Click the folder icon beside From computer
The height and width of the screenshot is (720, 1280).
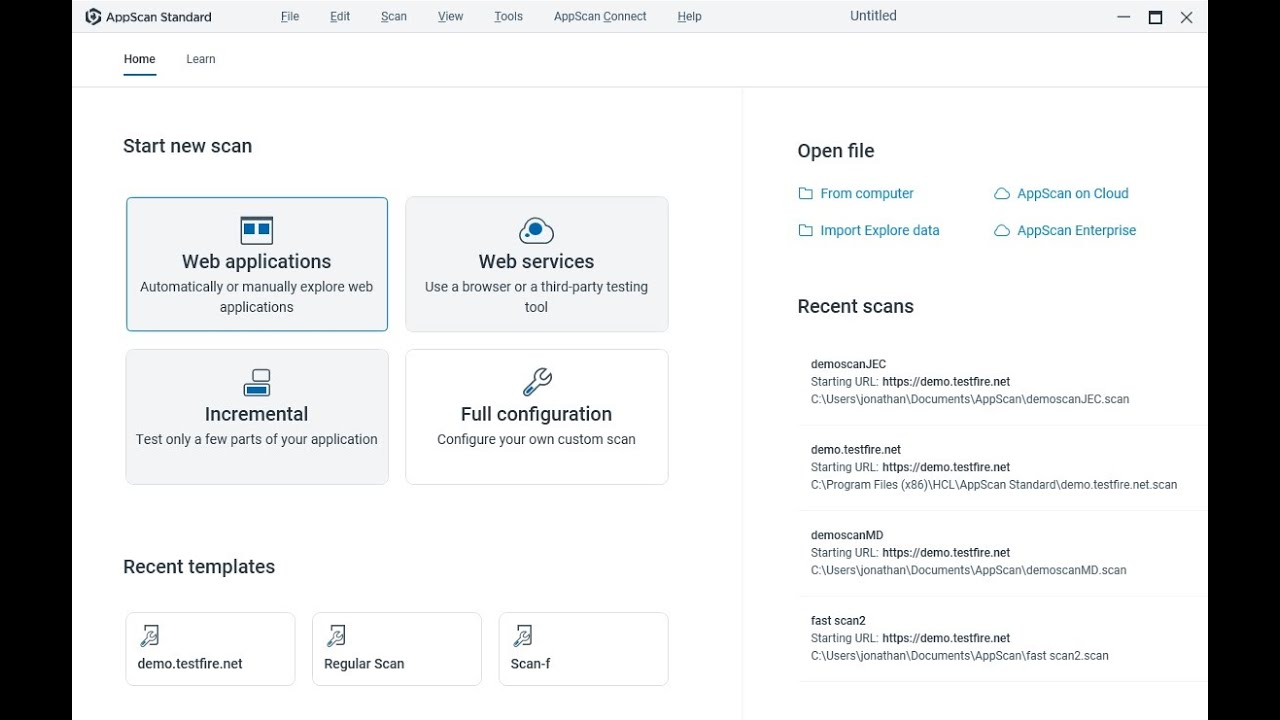805,194
